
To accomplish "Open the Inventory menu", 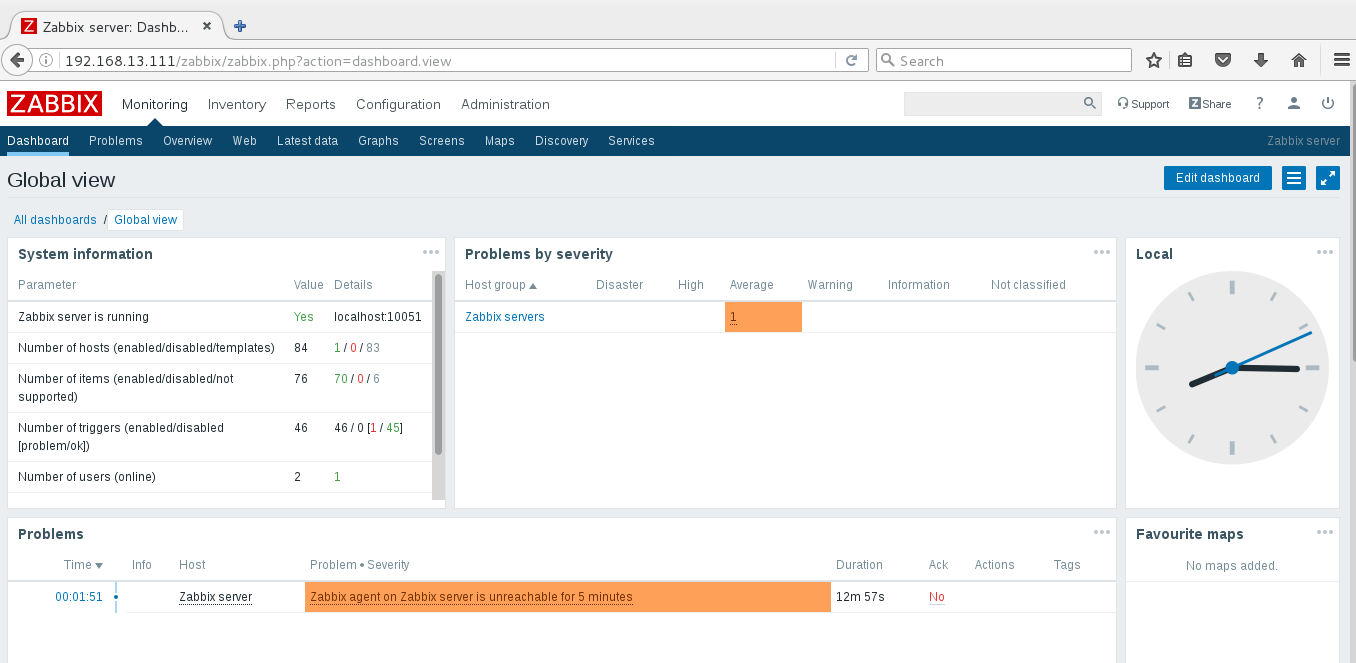I will (x=237, y=104).
